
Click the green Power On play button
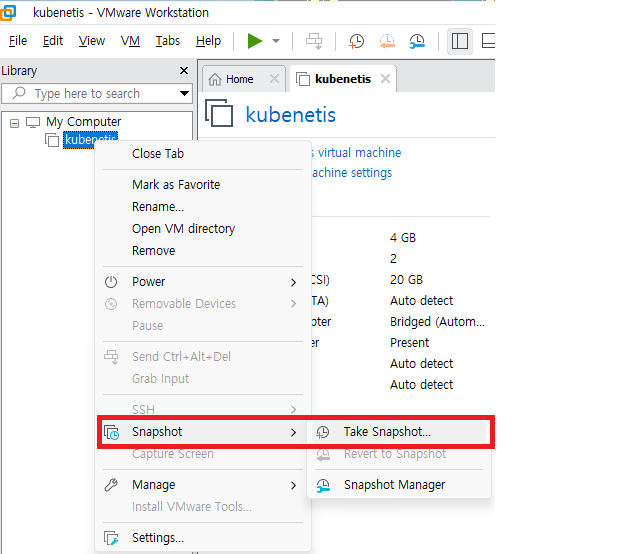(x=255, y=41)
